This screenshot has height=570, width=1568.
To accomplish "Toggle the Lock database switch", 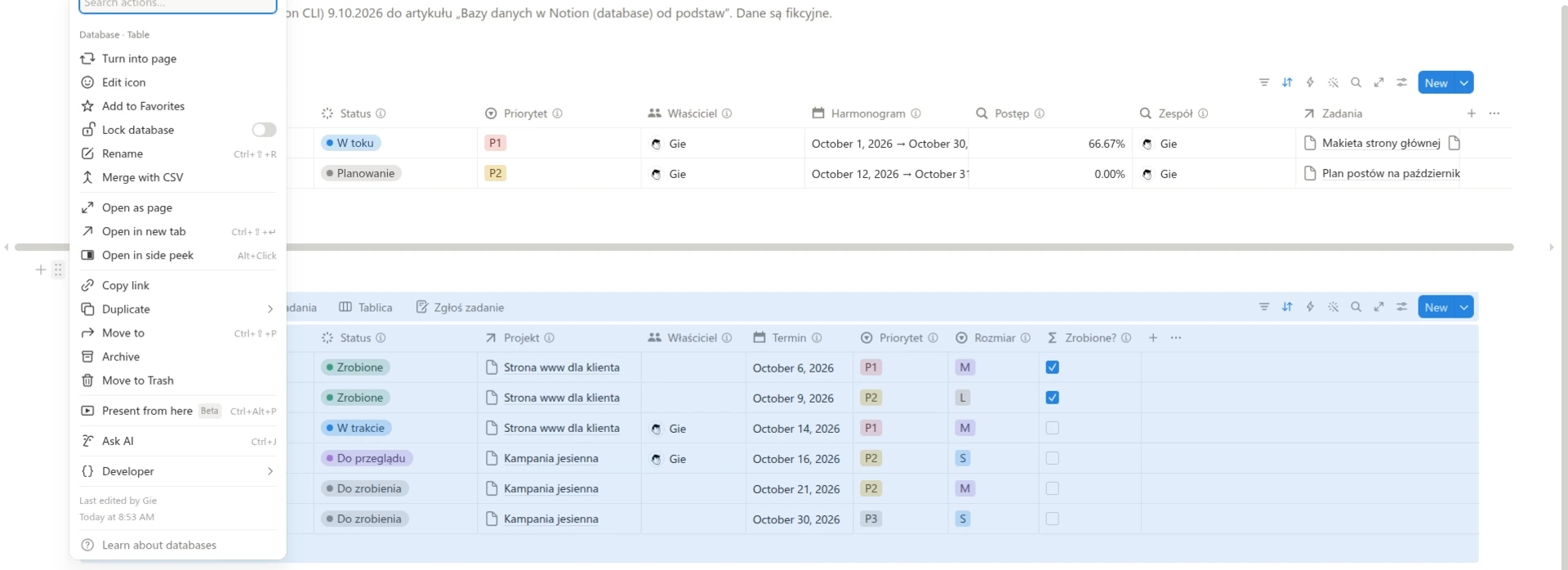I will click(264, 130).
